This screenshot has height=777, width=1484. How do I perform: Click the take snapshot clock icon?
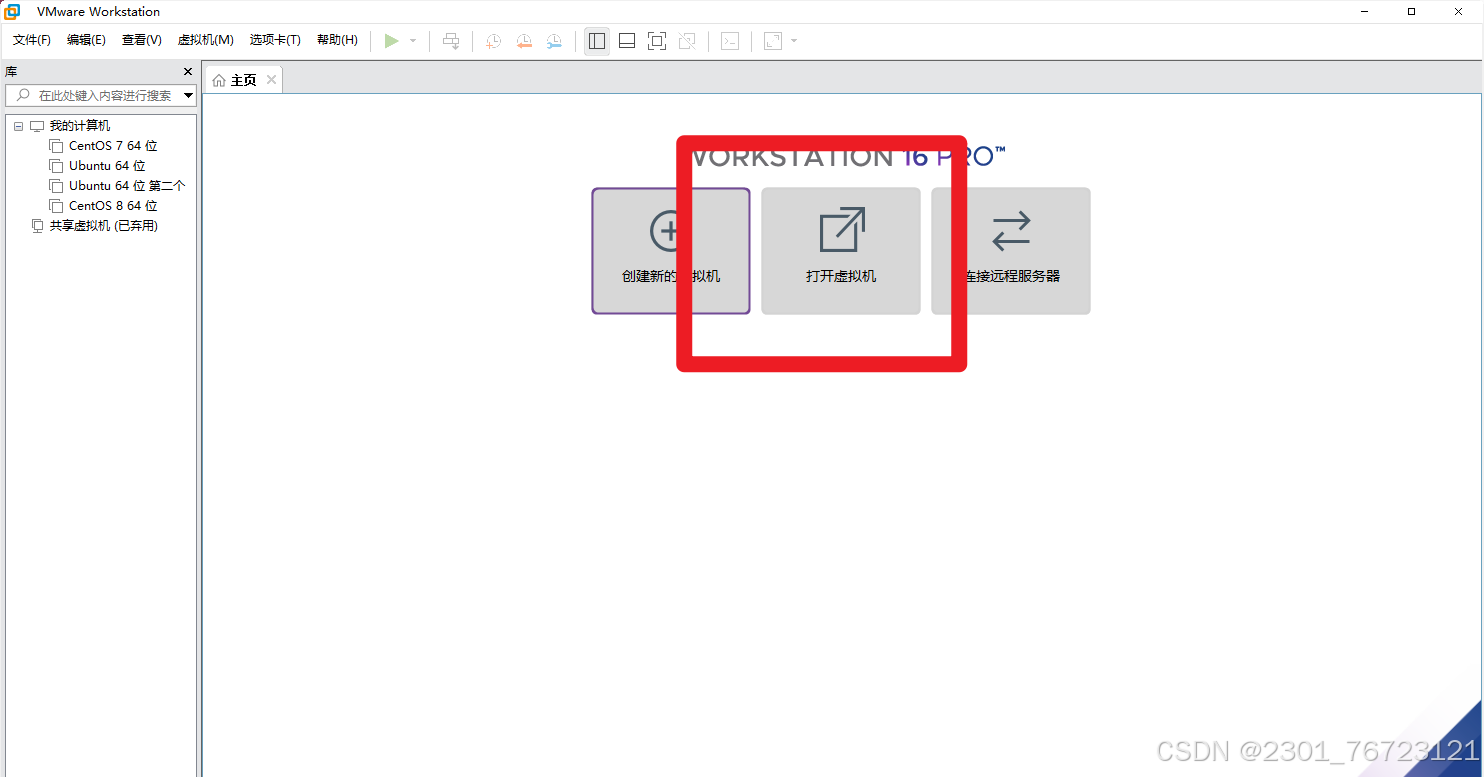[494, 41]
